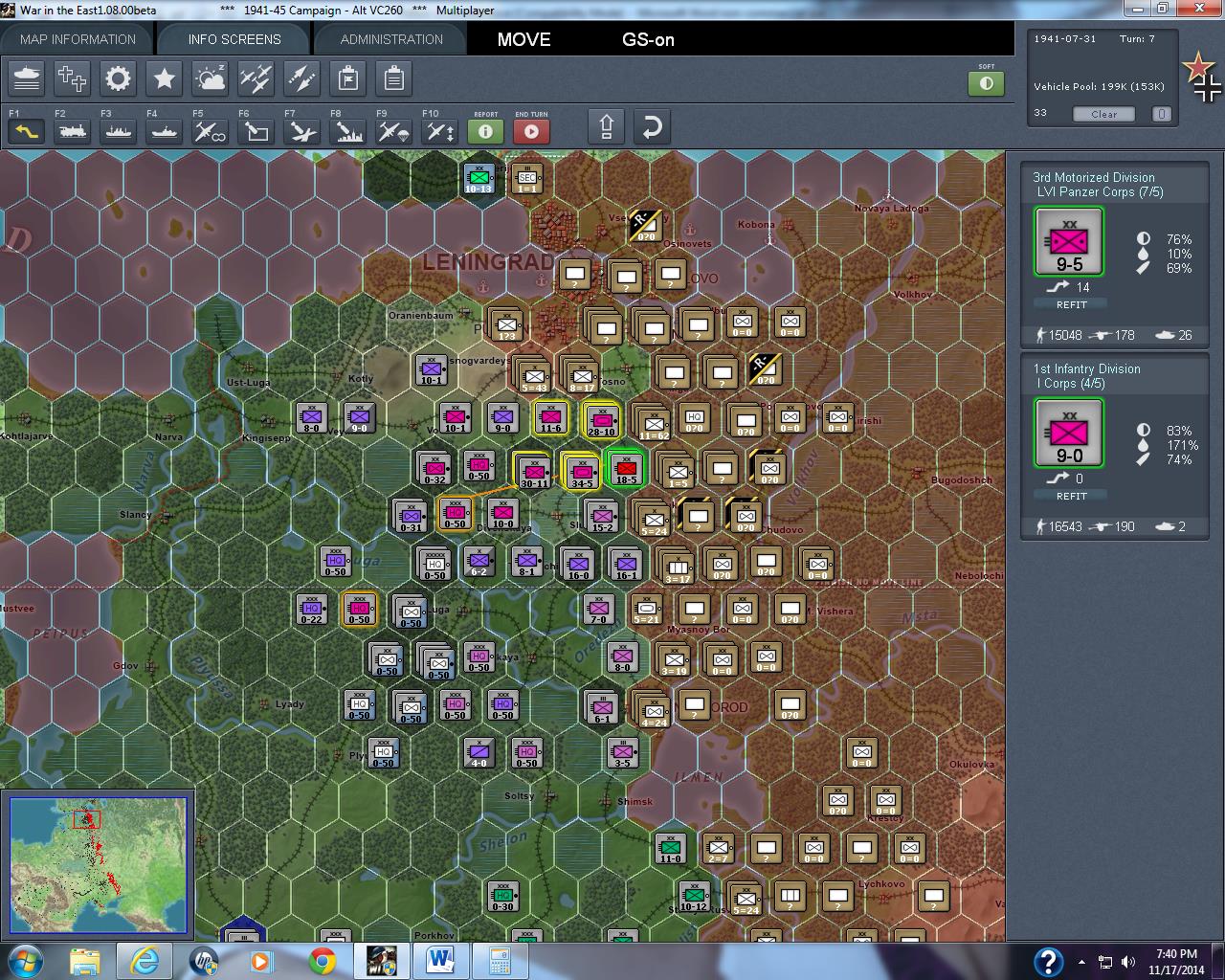Click the star icon in the top toolbar
Viewport: 1225px width, 980px height.
click(165, 78)
